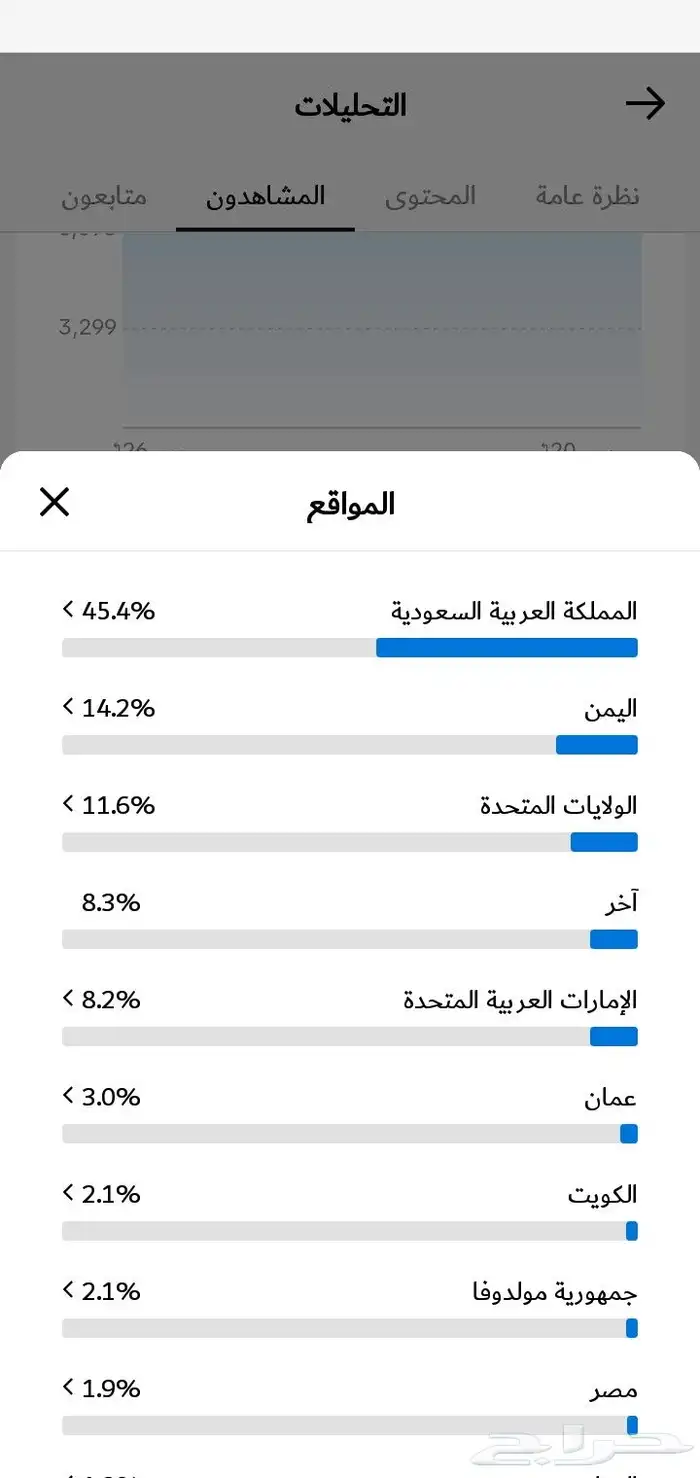700x1478 pixels.
Task: Click the المملكة العربية السعودية label
Action: coord(513,611)
